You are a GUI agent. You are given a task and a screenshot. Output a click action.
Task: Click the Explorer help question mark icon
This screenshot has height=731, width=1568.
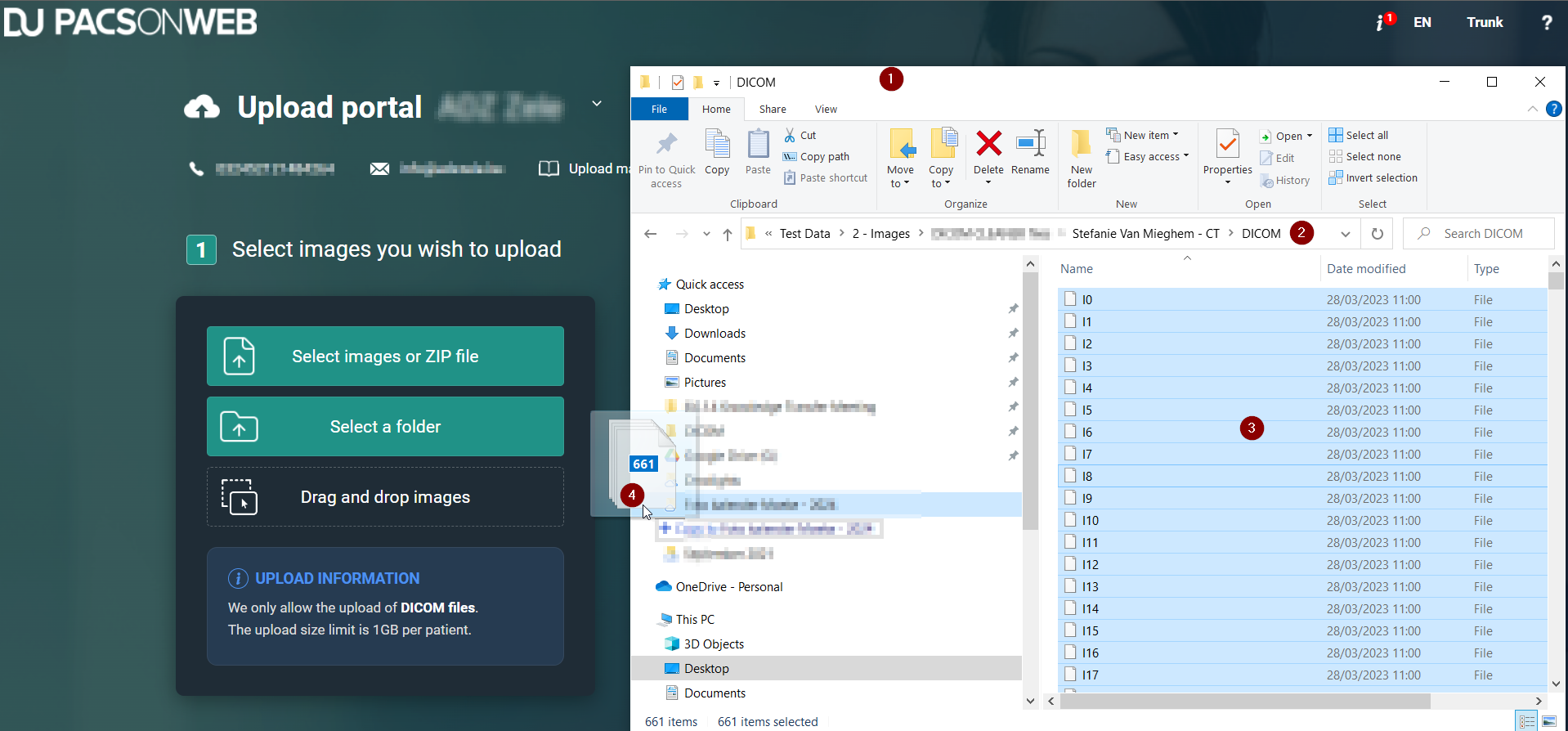(x=1553, y=109)
